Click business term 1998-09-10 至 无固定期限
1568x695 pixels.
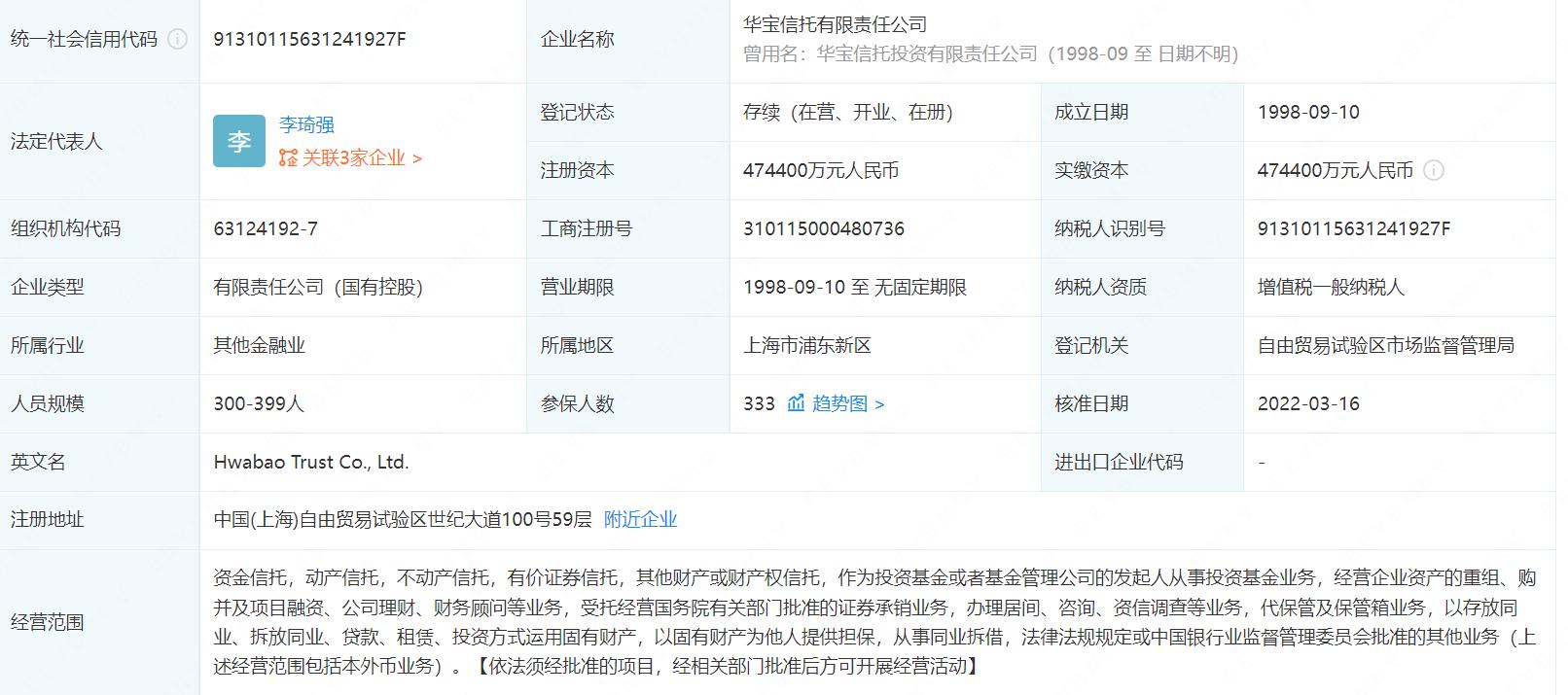click(855, 287)
